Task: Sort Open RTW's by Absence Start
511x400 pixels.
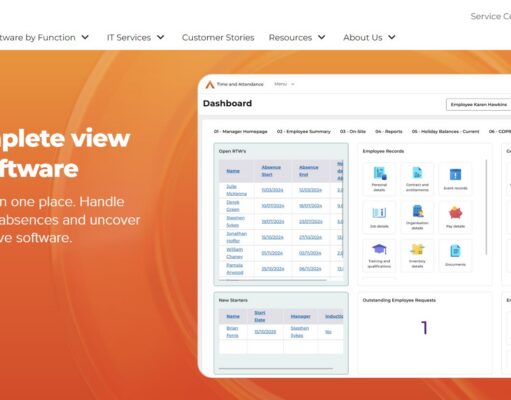Action: (x=271, y=171)
